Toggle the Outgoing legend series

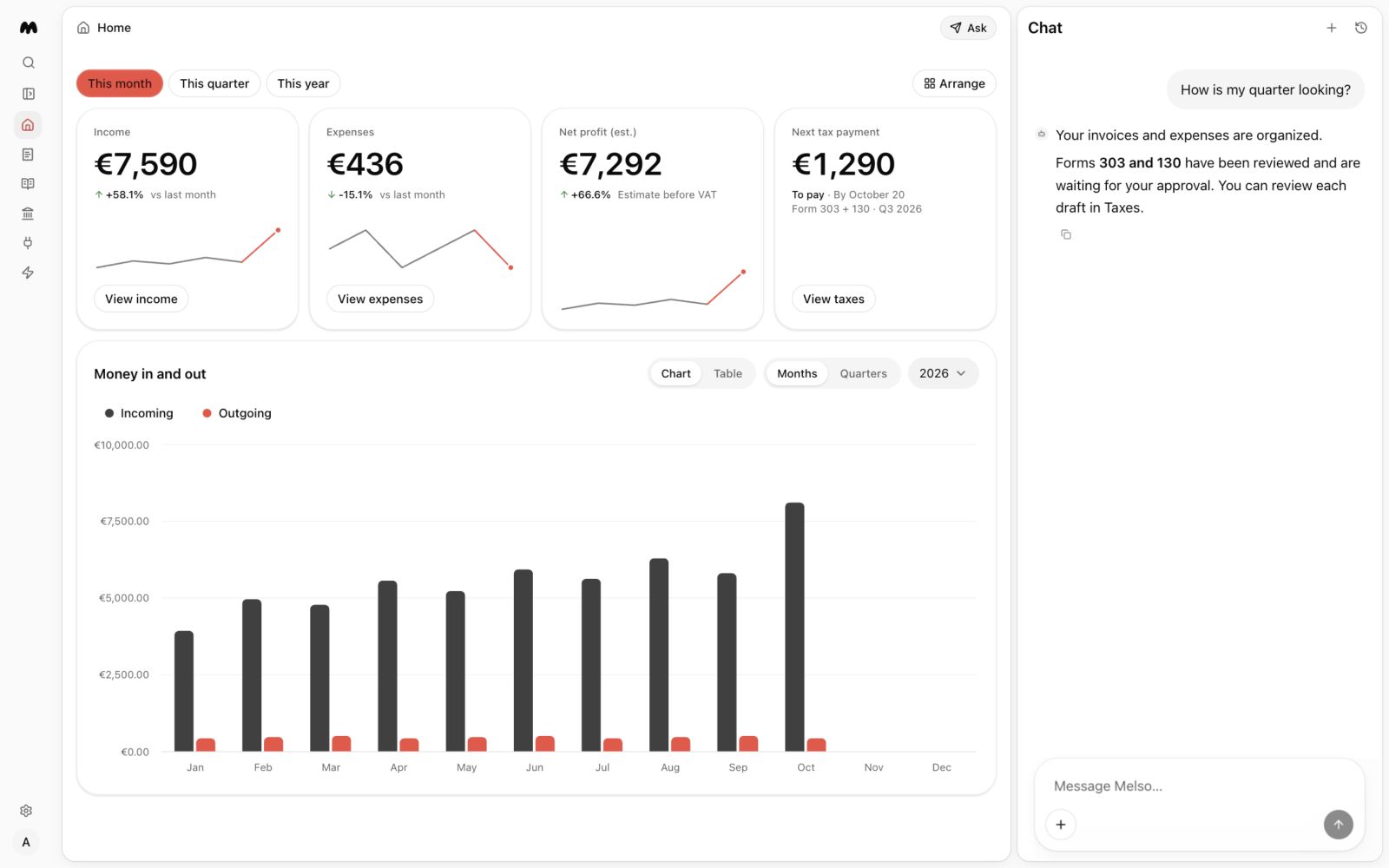(237, 413)
